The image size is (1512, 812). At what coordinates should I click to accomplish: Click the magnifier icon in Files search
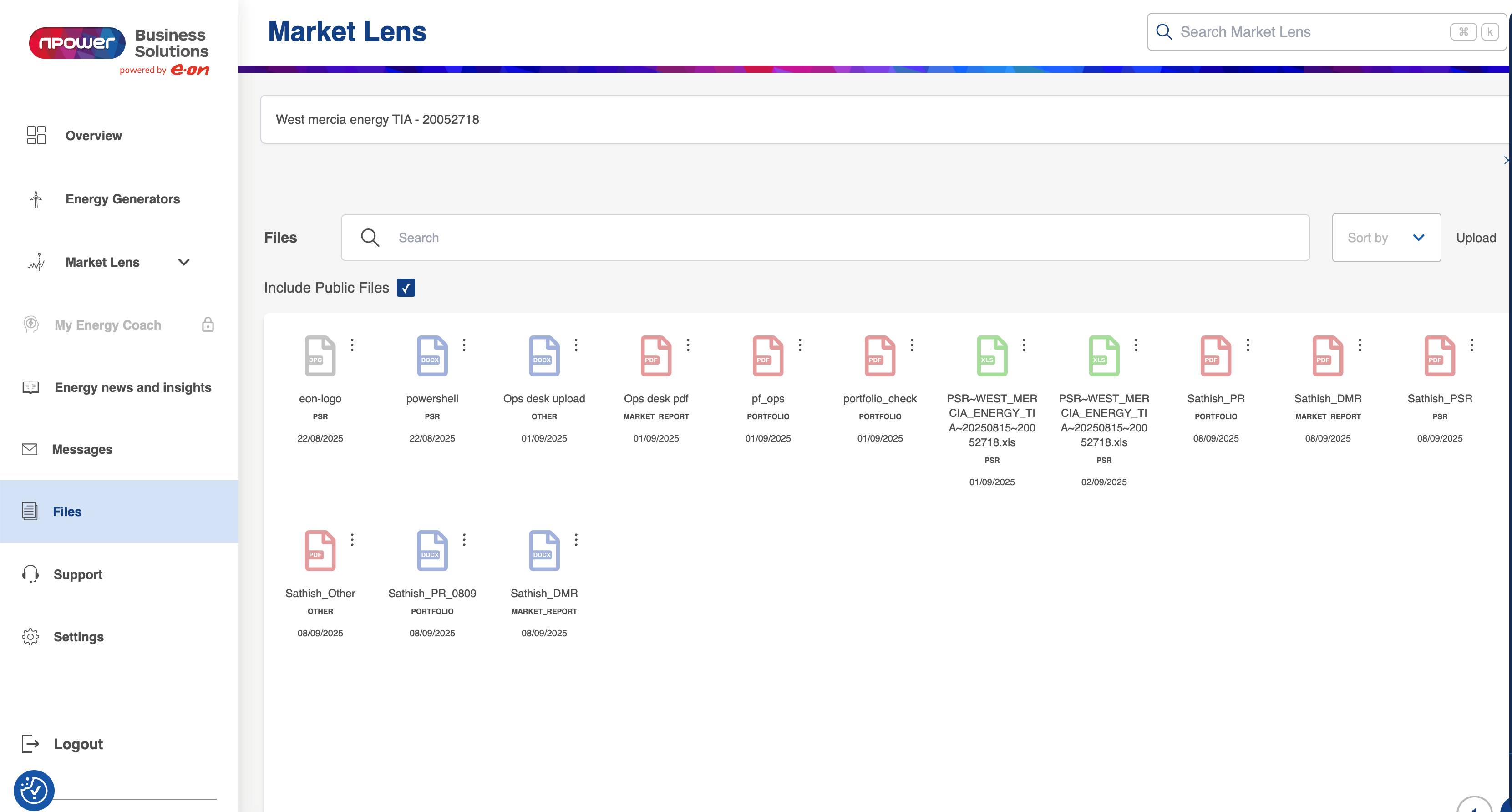(370, 238)
